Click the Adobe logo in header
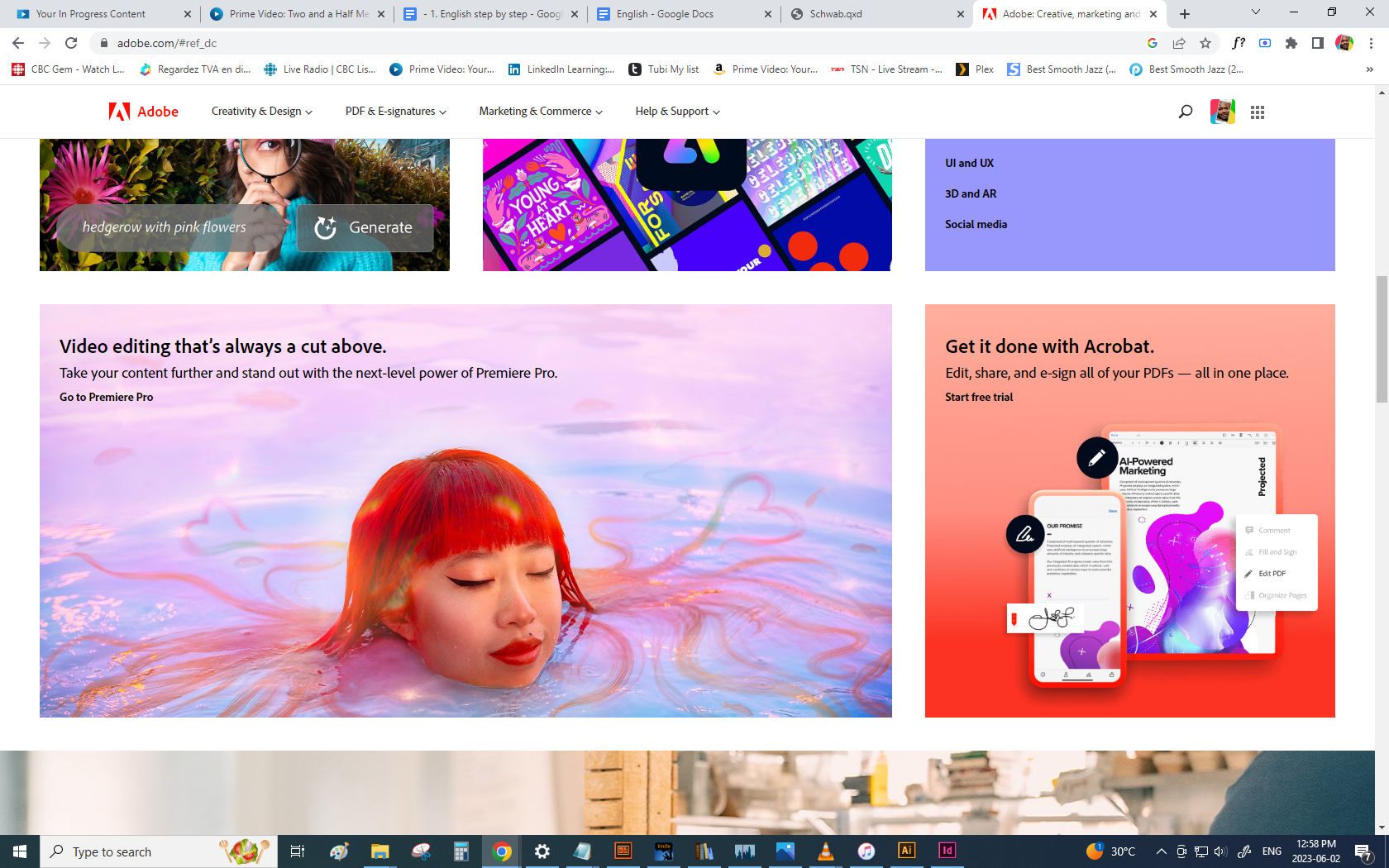Screen dimensions: 1389x868 click(x=144, y=112)
